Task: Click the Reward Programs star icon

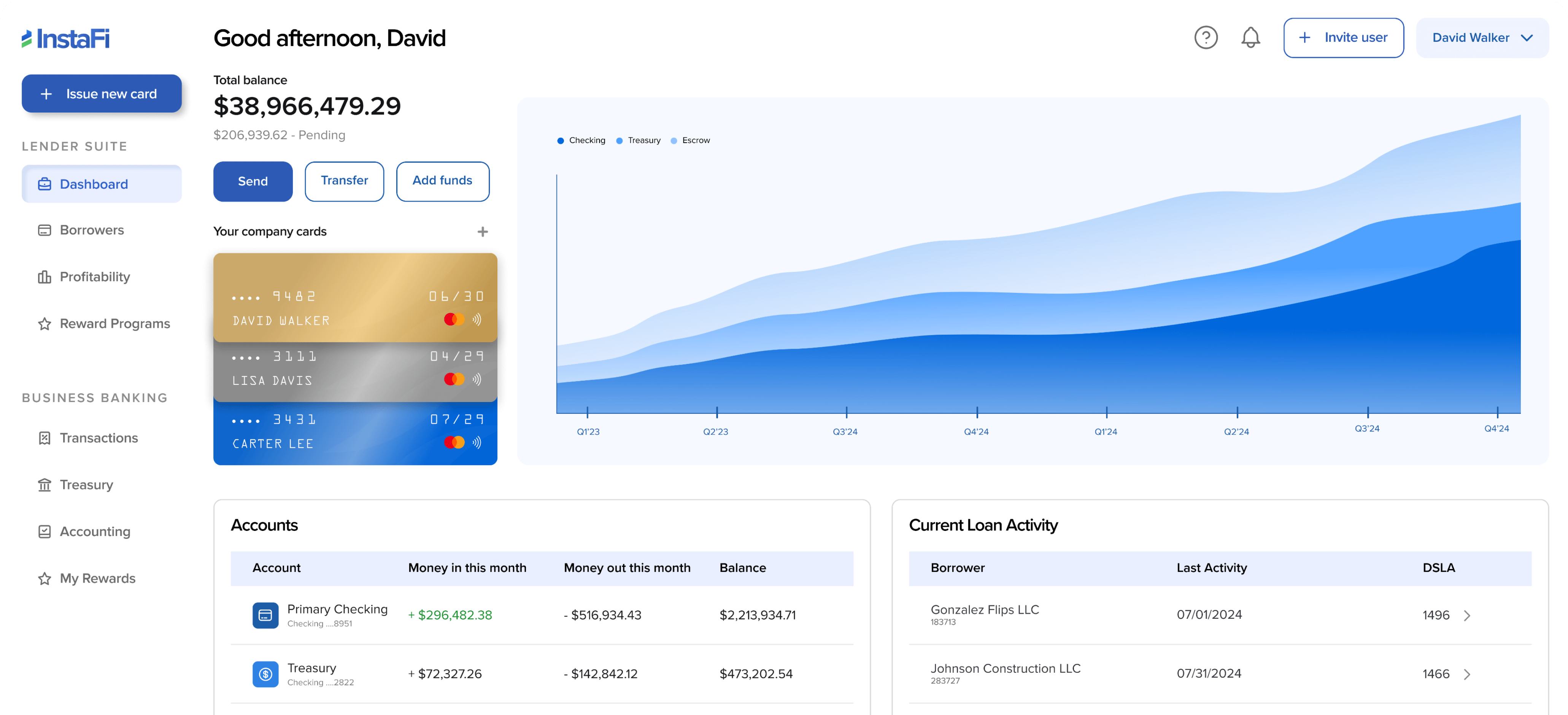Action: (44, 324)
